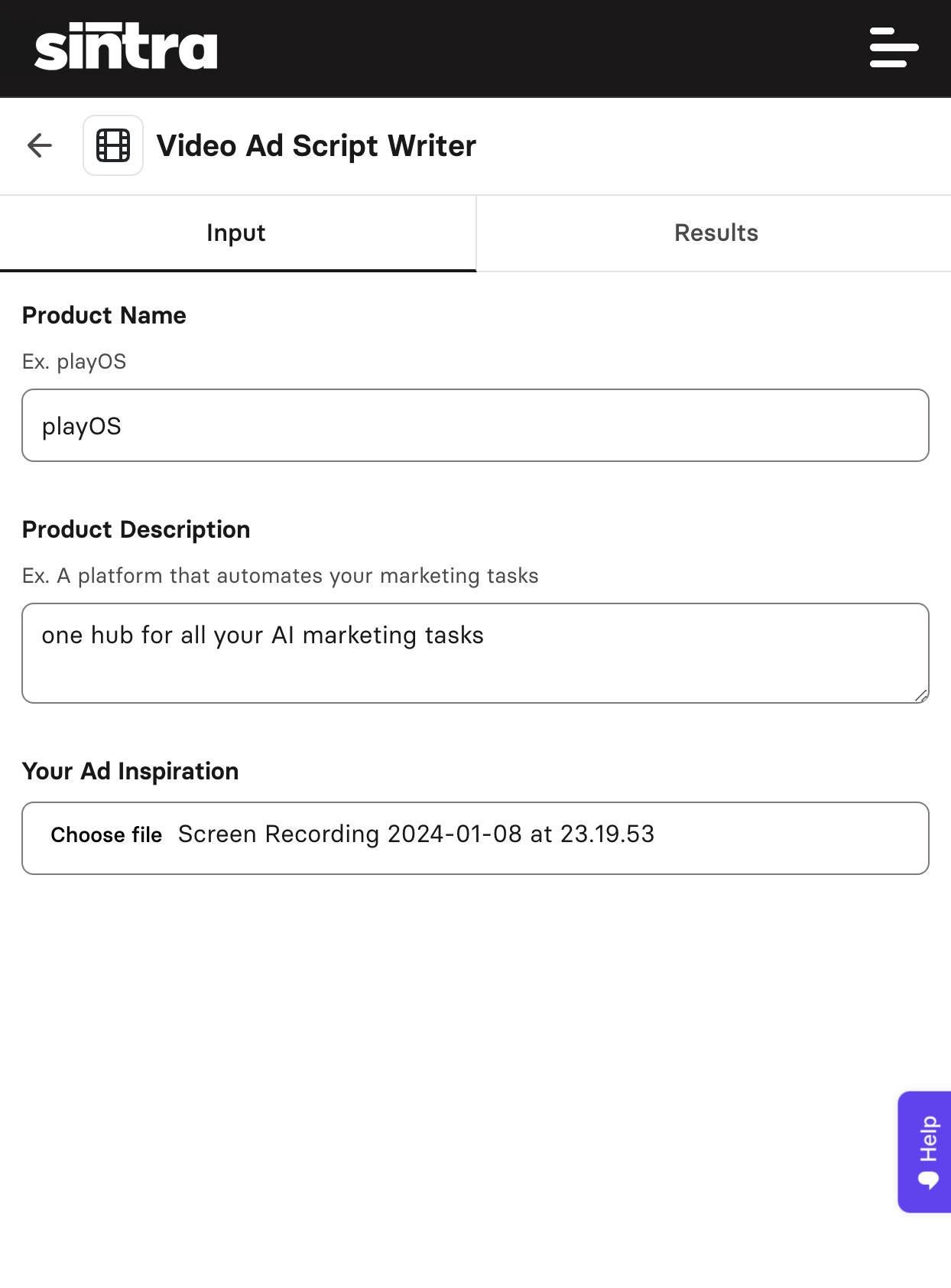Click the sintra logo
Screen dimensions: 951x1288
pyautogui.click(x=126, y=47)
